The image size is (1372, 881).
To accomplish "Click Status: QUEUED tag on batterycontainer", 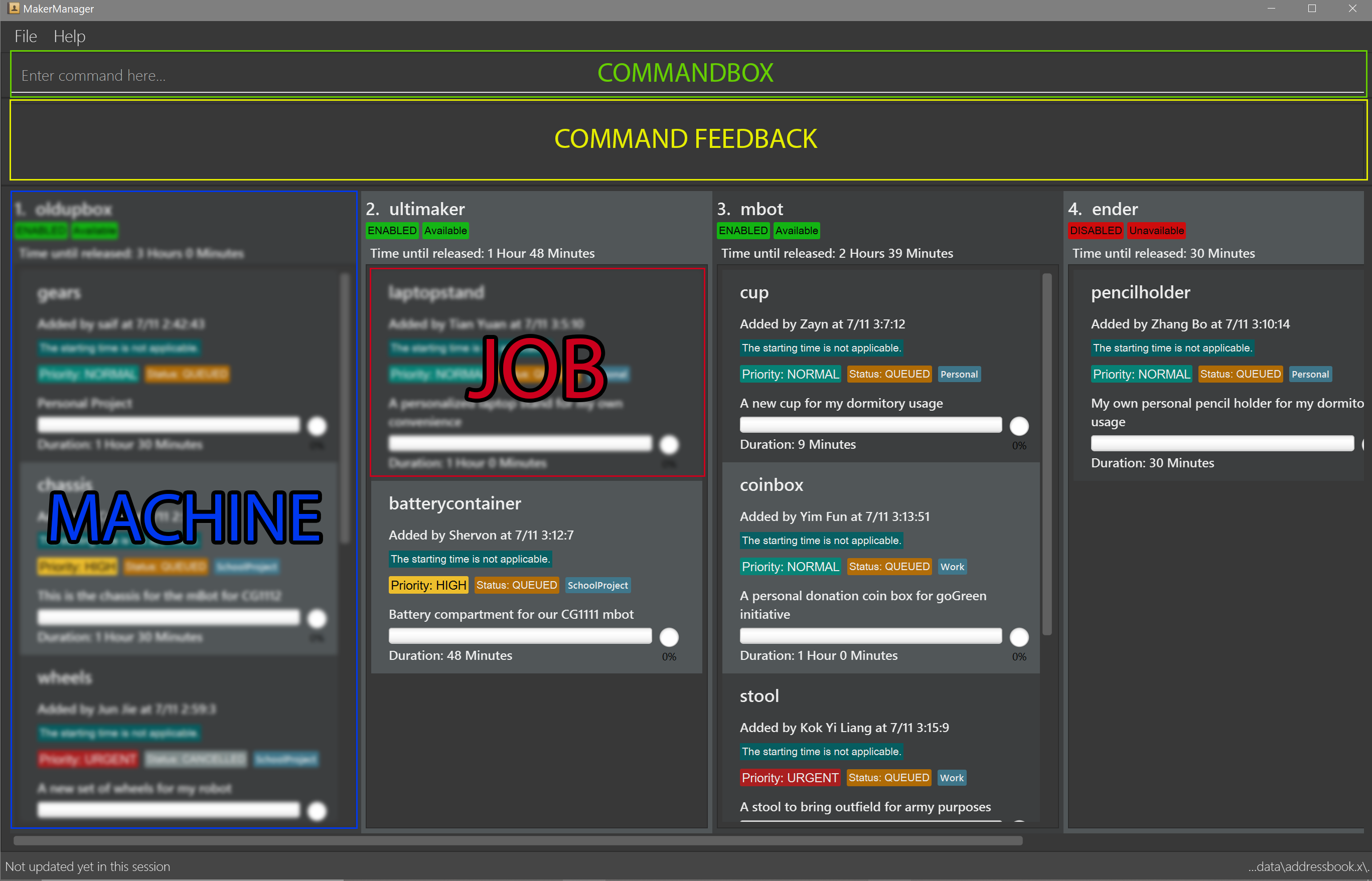I will [x=516, y=585].
